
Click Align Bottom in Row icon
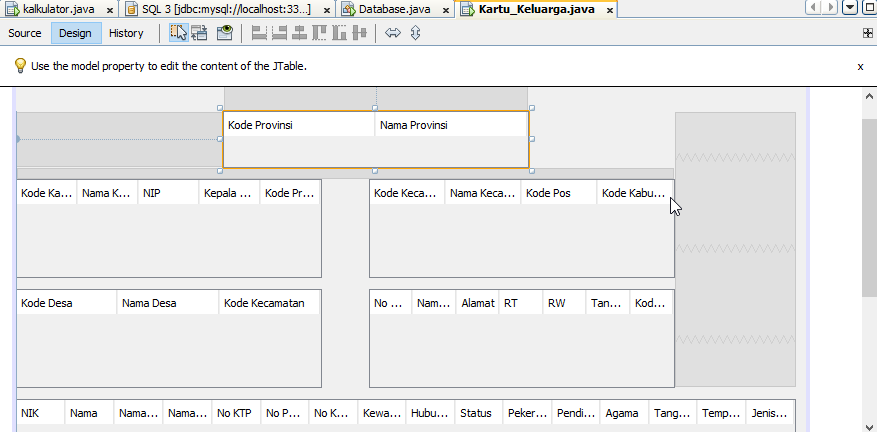pos(340,33)
